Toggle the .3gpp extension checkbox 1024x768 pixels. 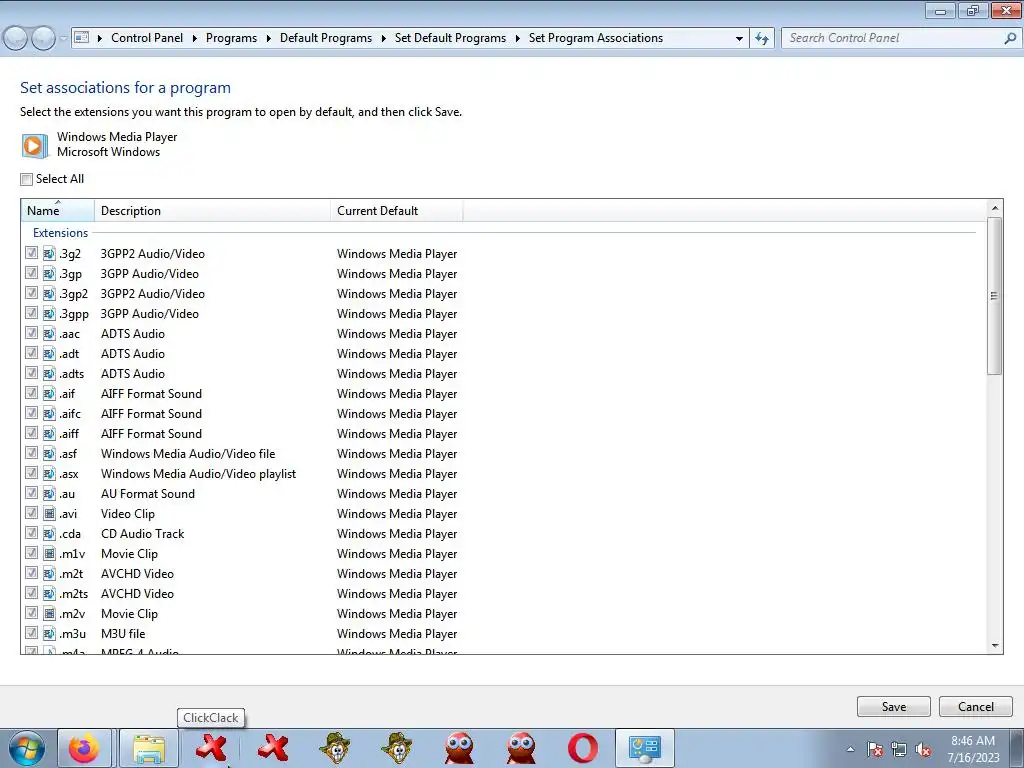point(31,313)
